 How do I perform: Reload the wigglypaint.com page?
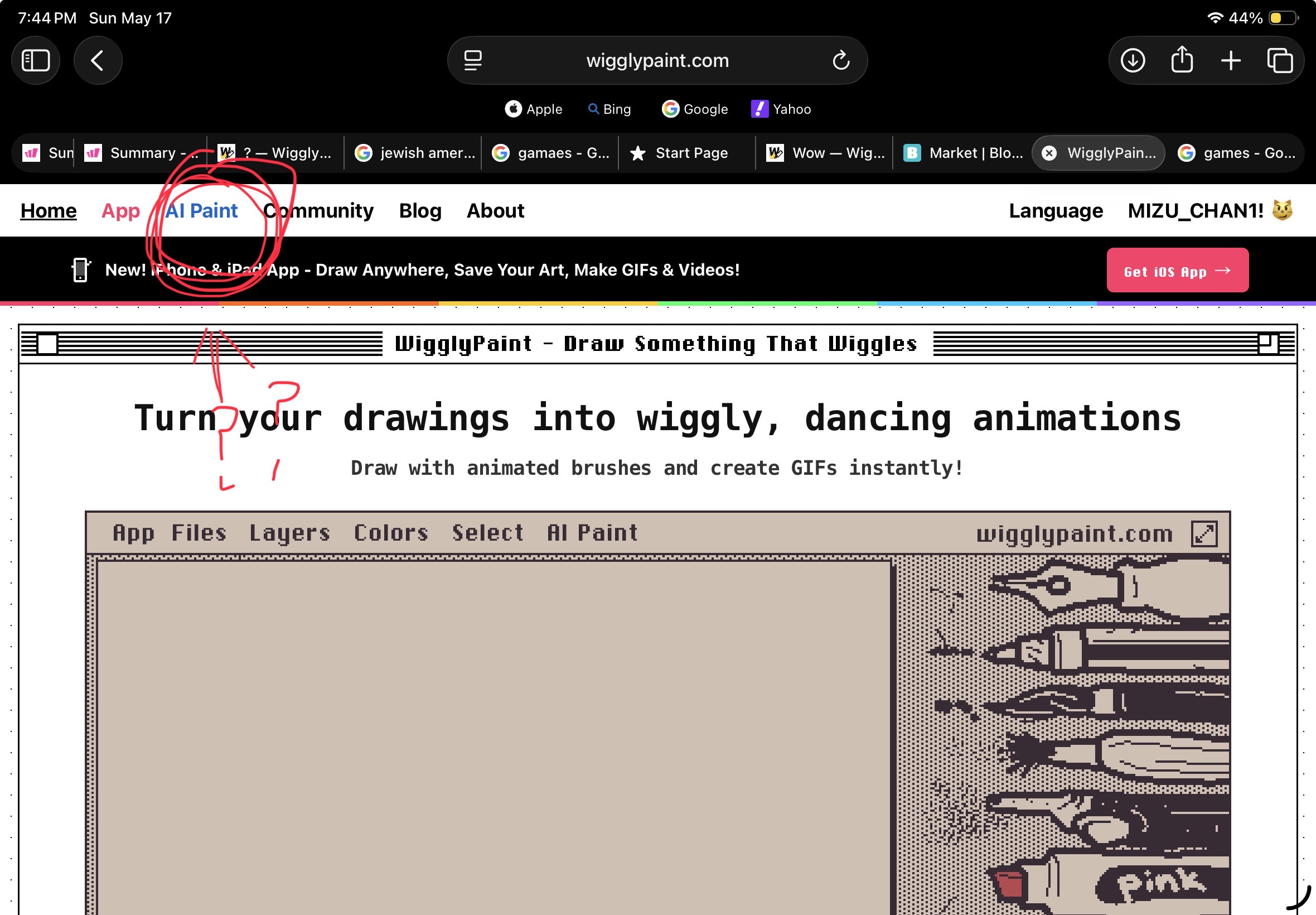[x=840, y=60]
